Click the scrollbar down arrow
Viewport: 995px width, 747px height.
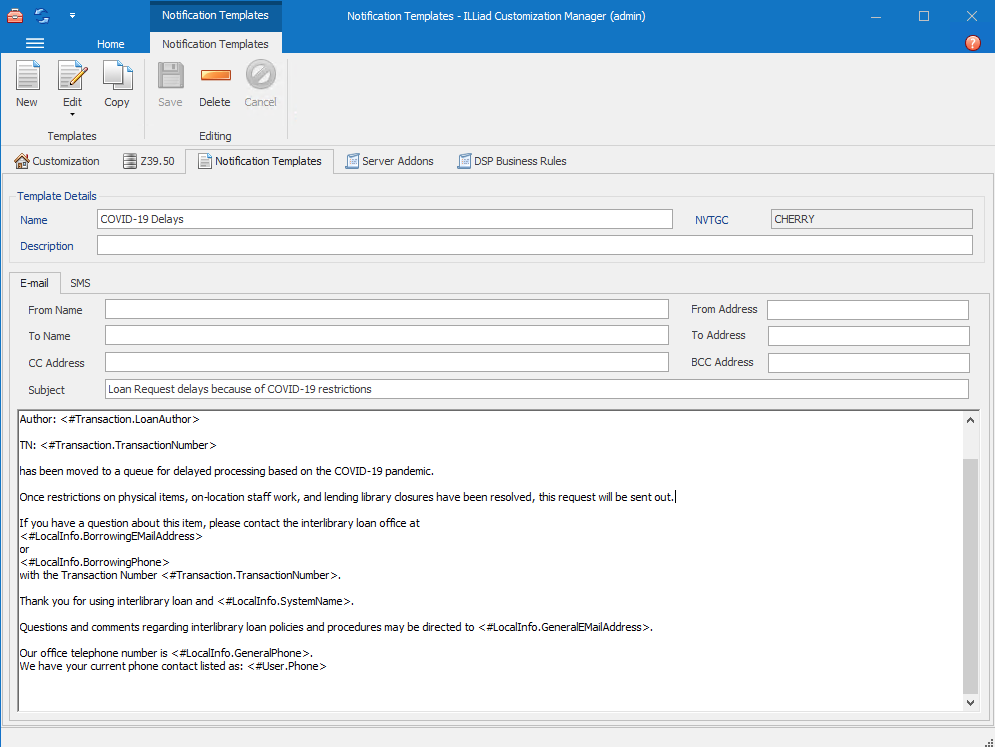tap(970, 702)
